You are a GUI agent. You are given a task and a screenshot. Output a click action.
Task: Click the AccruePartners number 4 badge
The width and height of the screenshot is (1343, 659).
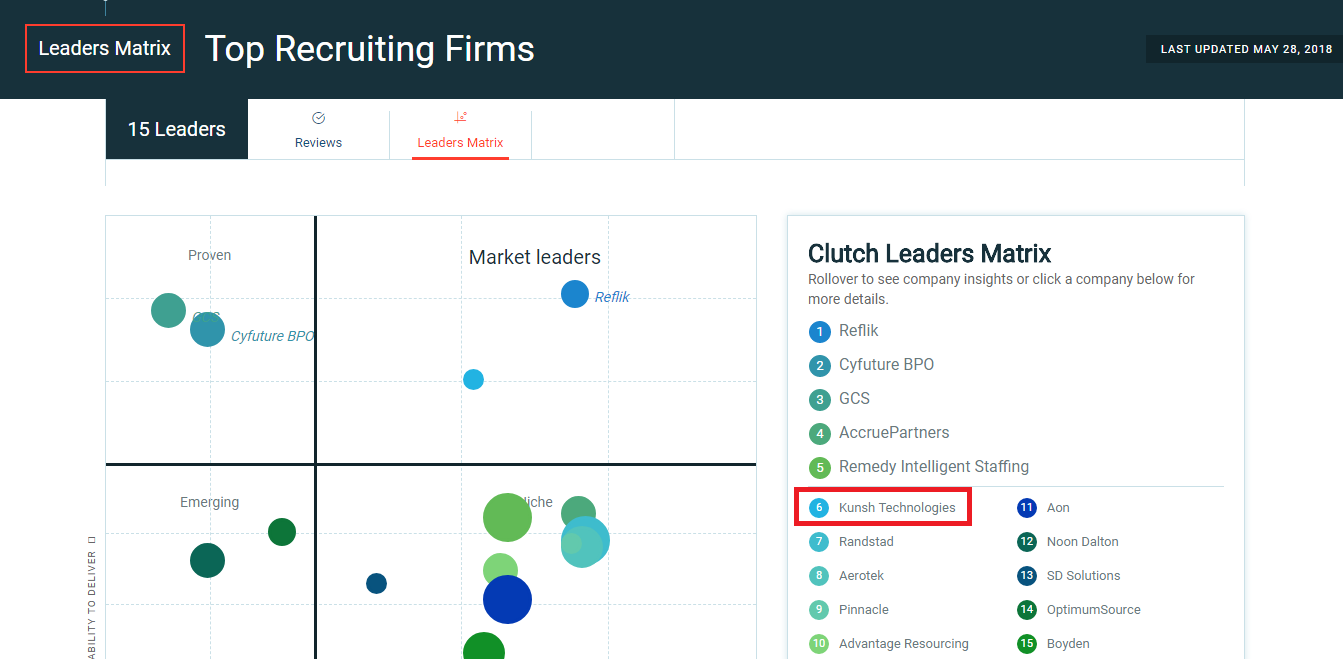(820, 433)
